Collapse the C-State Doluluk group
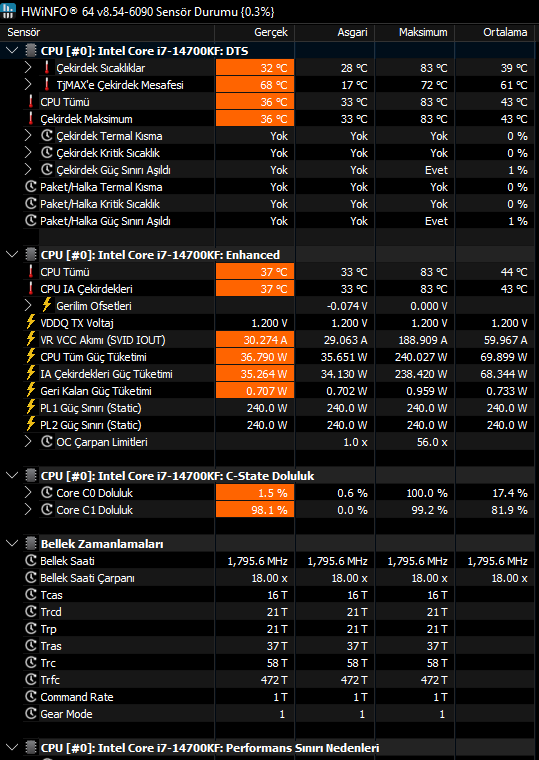The height and width of the screenshot is (760, 539). pos(13,475)
